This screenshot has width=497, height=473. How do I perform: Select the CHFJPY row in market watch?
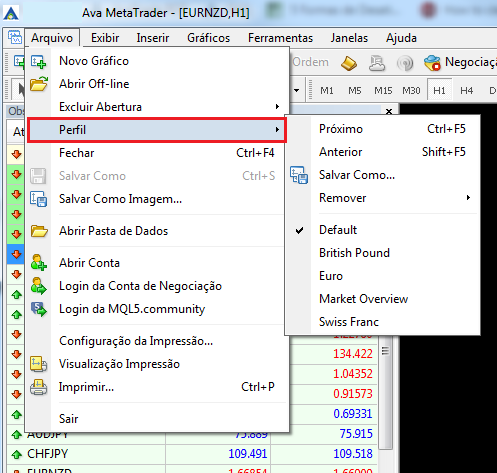click(192, 454)
